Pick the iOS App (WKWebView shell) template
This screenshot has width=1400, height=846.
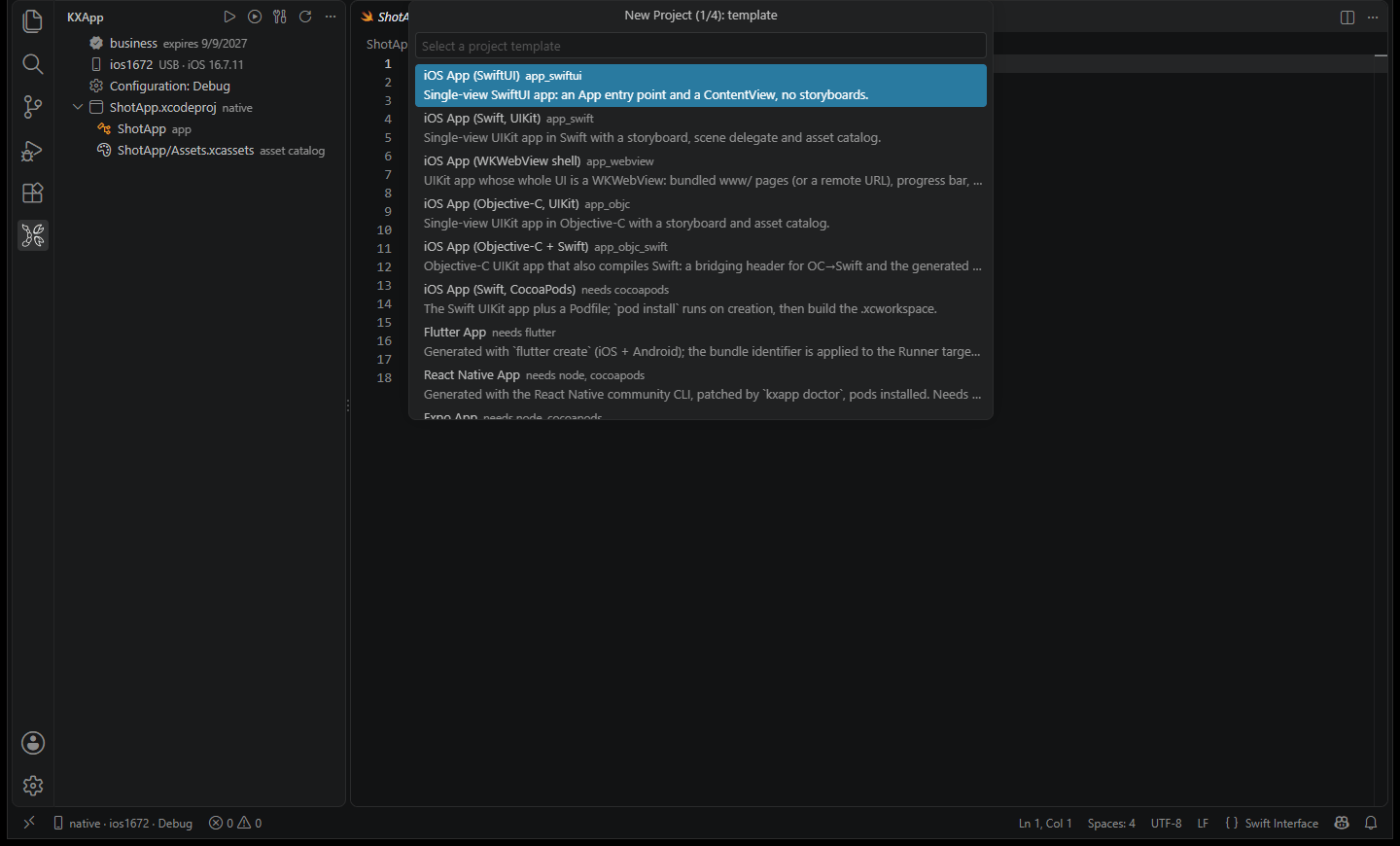(x=700, y=171)
